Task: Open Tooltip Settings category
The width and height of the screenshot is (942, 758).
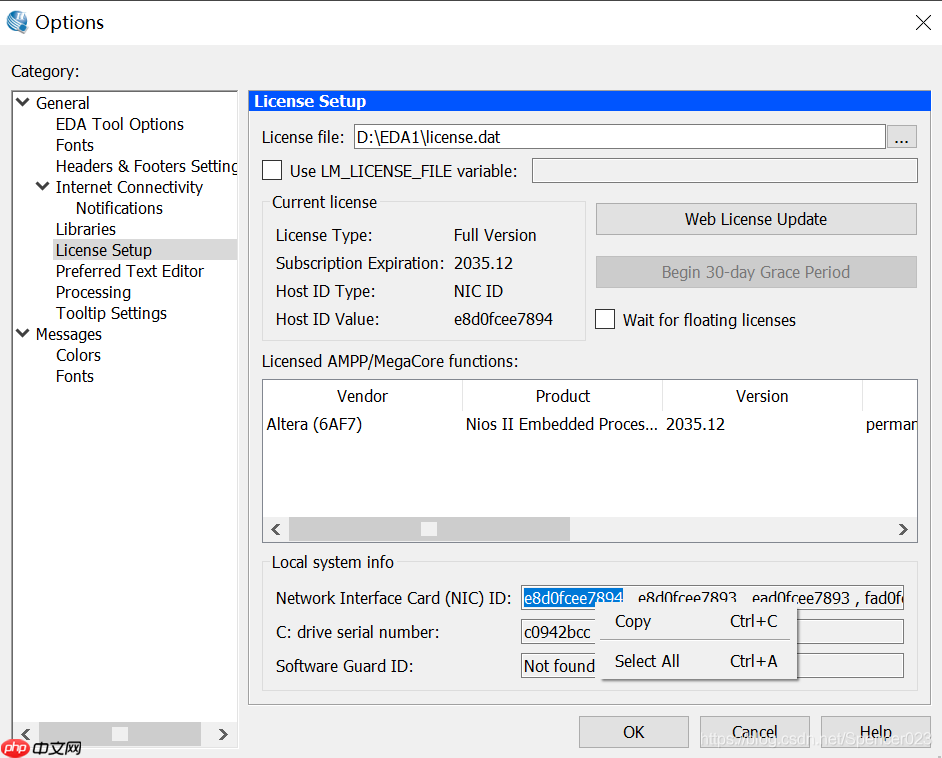Action: point(111,313)
